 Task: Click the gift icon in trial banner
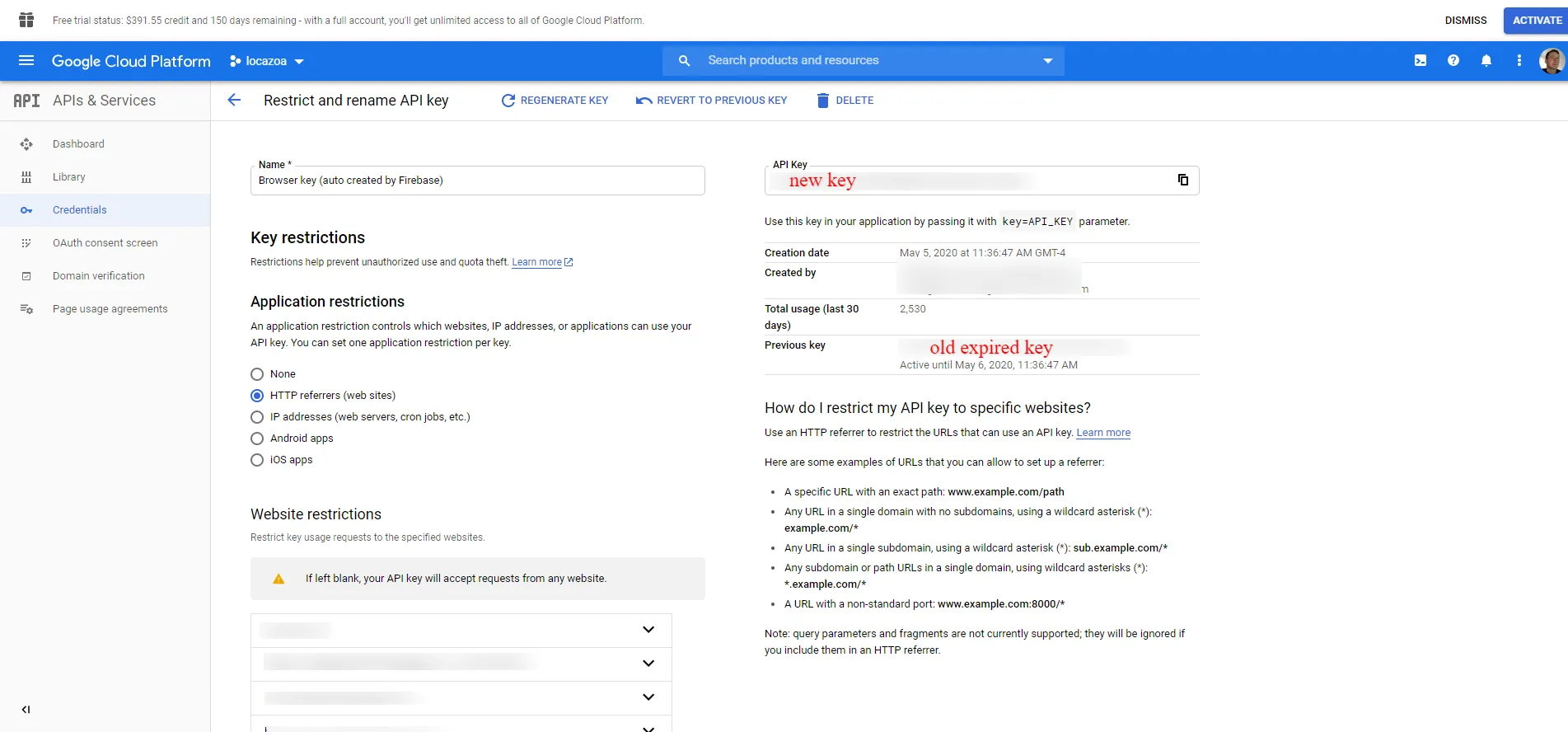(26, 20)
